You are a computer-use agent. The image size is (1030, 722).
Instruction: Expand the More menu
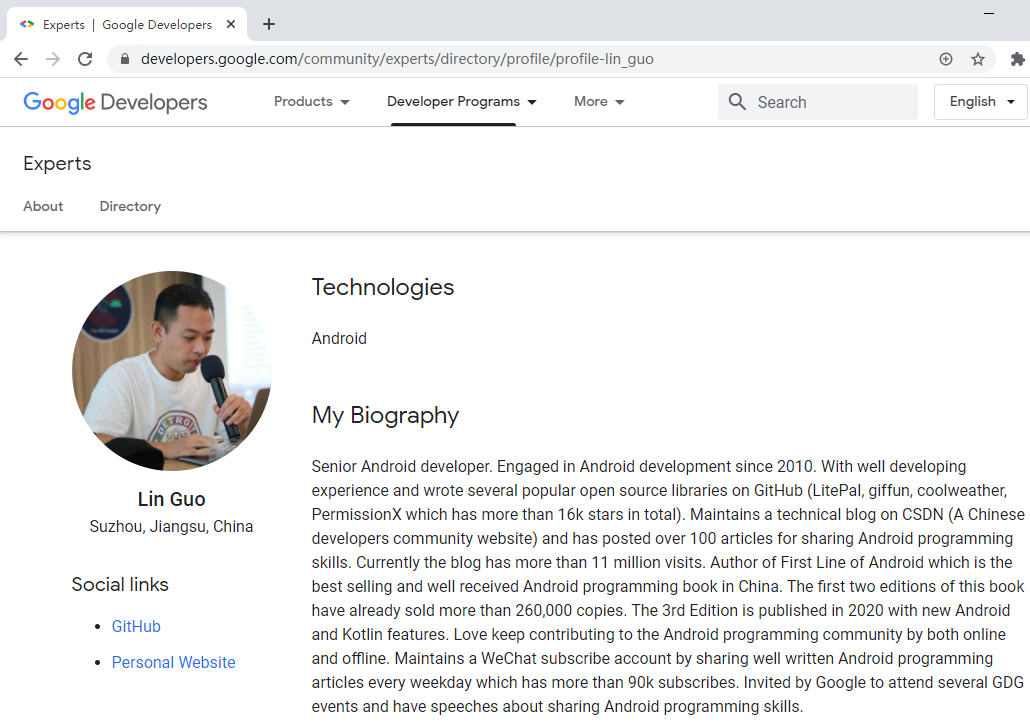[599, 102]
